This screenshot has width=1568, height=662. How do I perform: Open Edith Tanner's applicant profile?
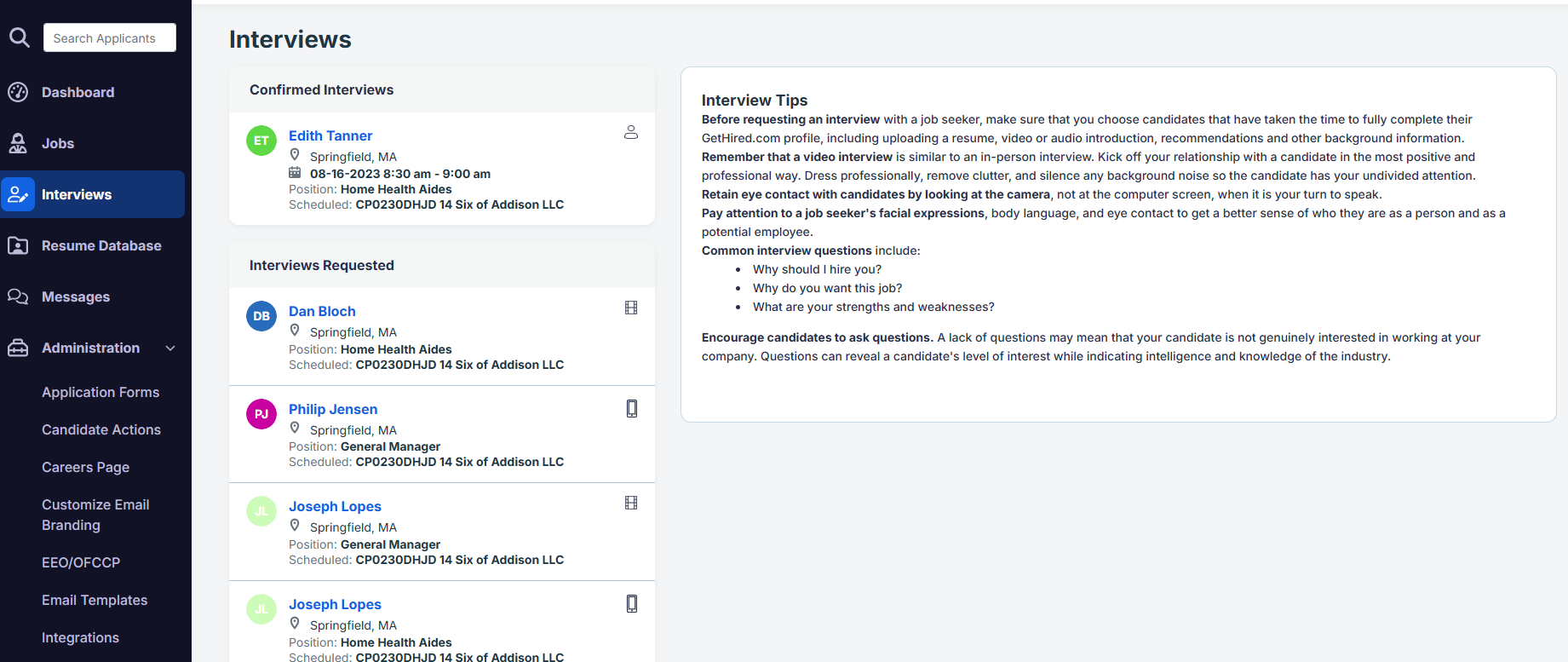(x=330, y=135)
